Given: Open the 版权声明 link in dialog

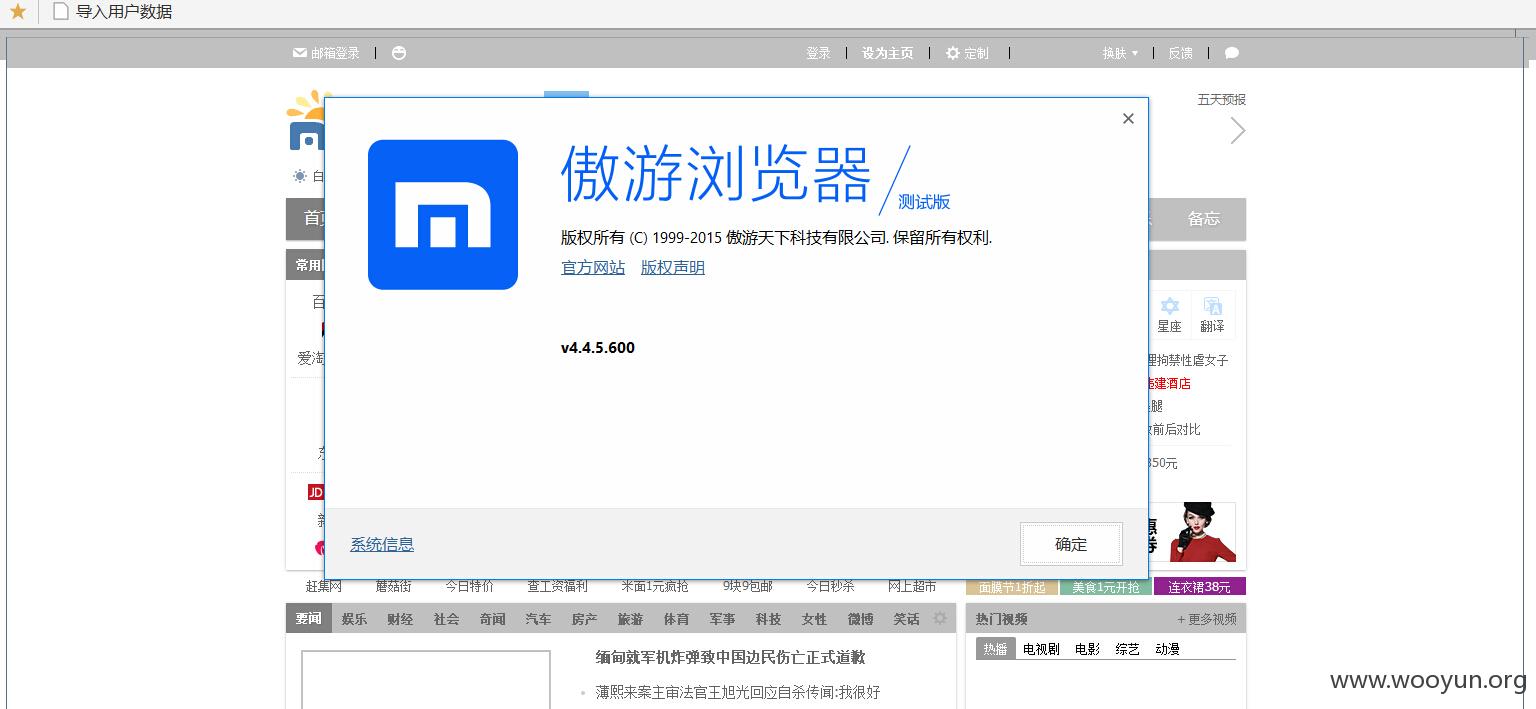Looking at the screenshot, I should point(673,267).
